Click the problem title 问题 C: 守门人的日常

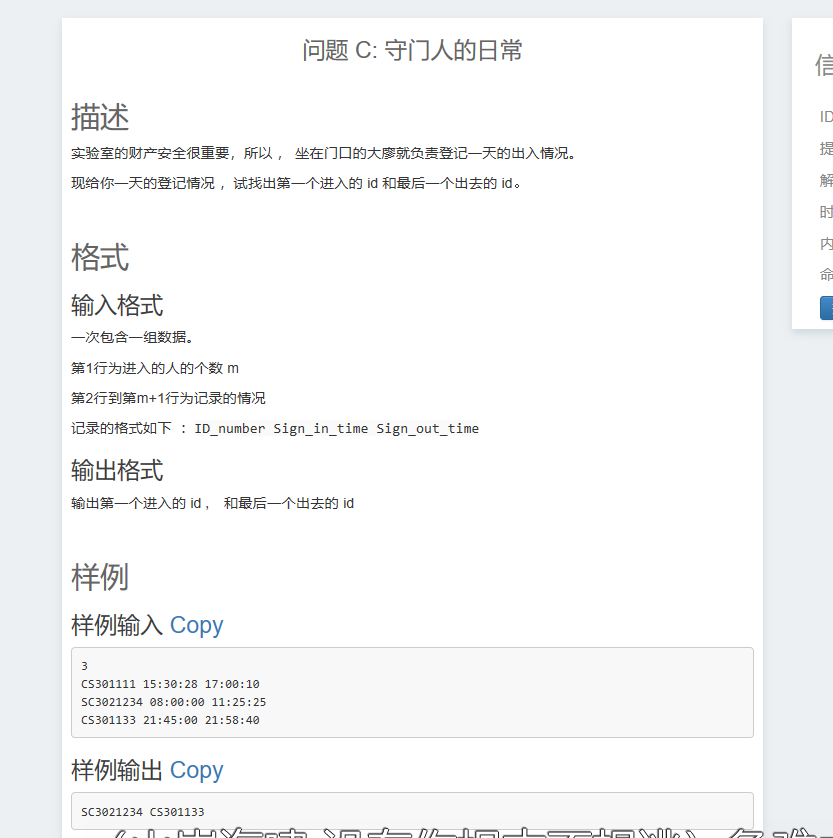(412, 51)
